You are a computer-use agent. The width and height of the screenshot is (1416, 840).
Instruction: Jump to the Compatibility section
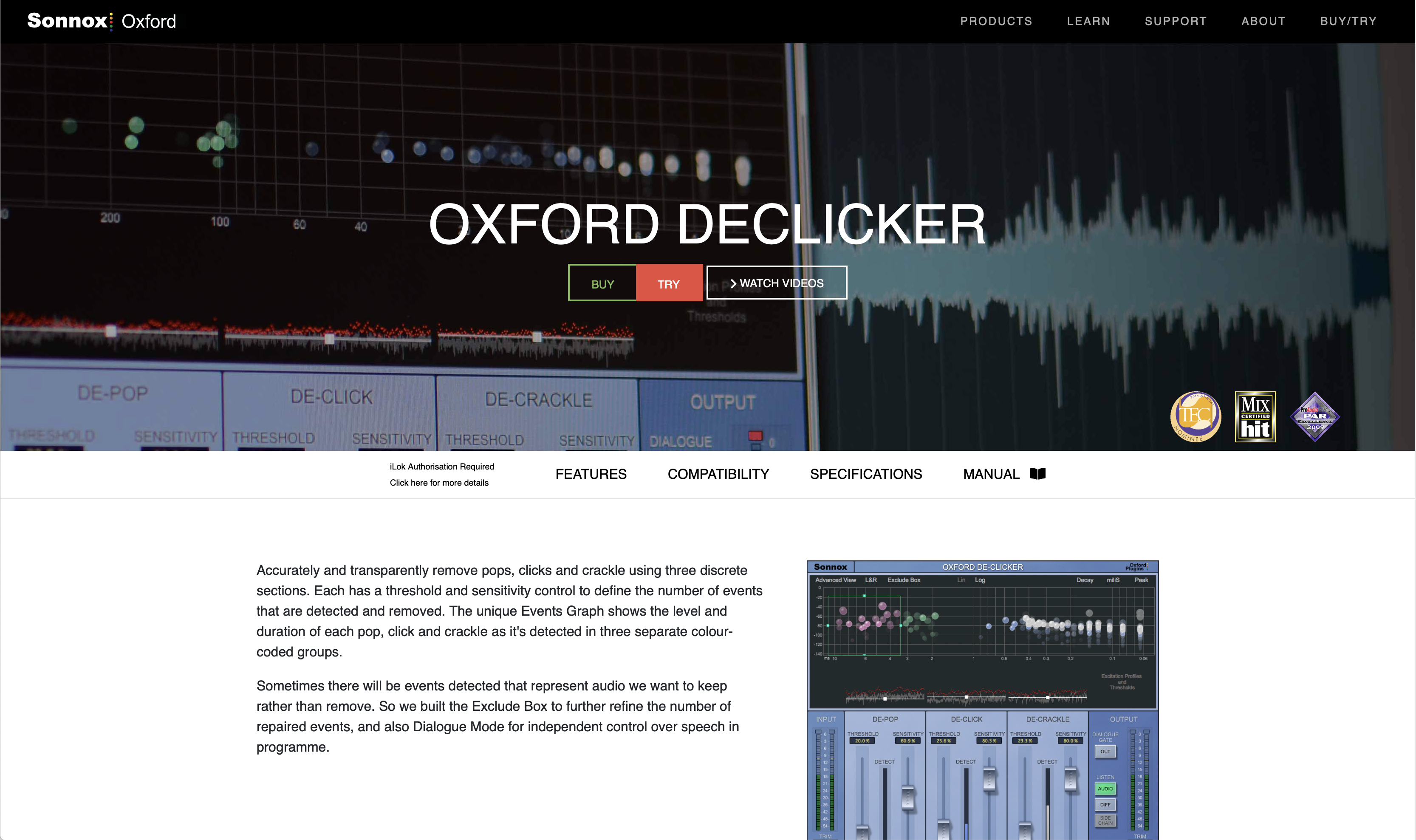coord(718,474)
